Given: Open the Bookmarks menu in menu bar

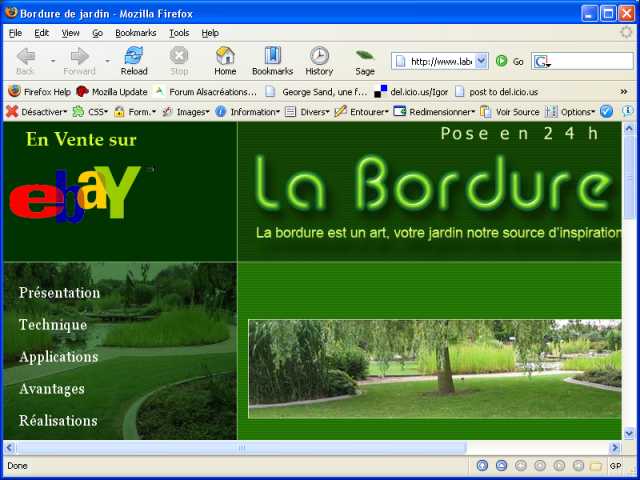Looking at the screenshot, I should click(x=136, y=33).
